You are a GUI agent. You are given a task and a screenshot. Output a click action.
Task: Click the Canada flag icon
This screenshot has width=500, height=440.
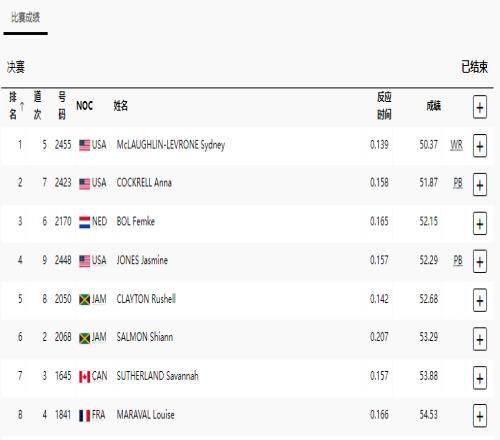[x=85, y=377]
